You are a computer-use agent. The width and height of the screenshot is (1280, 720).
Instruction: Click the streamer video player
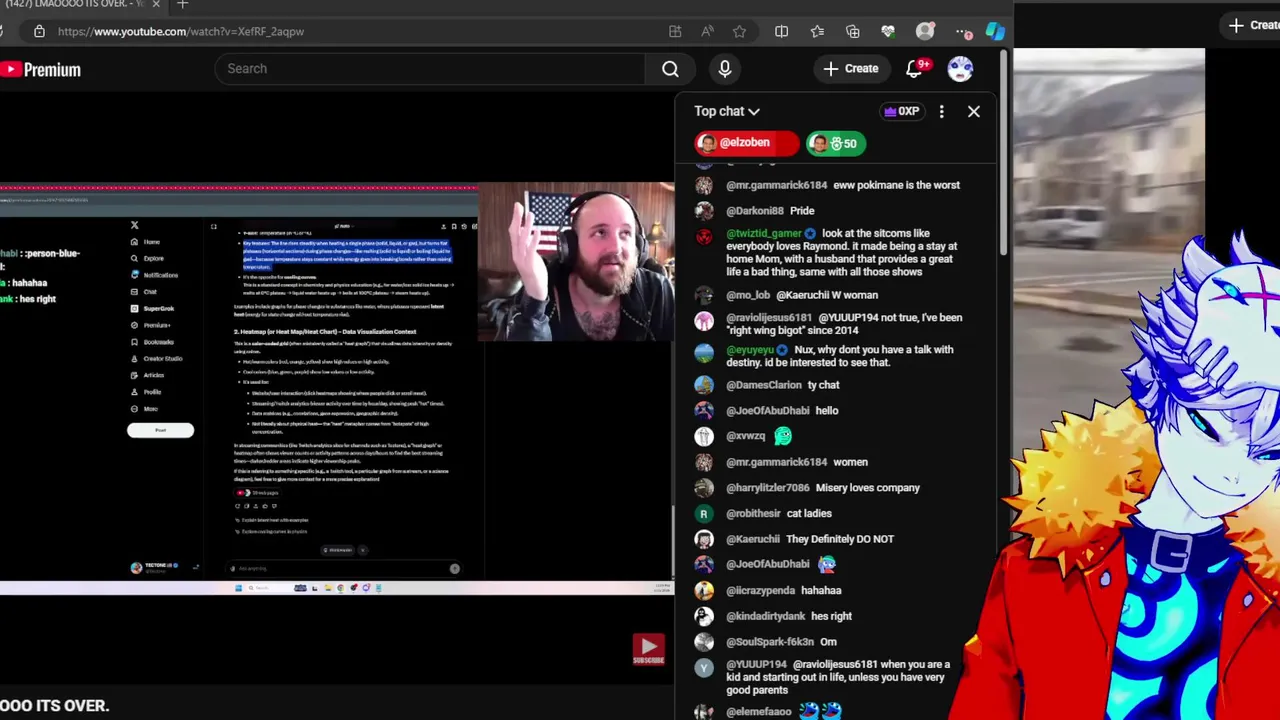[x=337, y=388]
